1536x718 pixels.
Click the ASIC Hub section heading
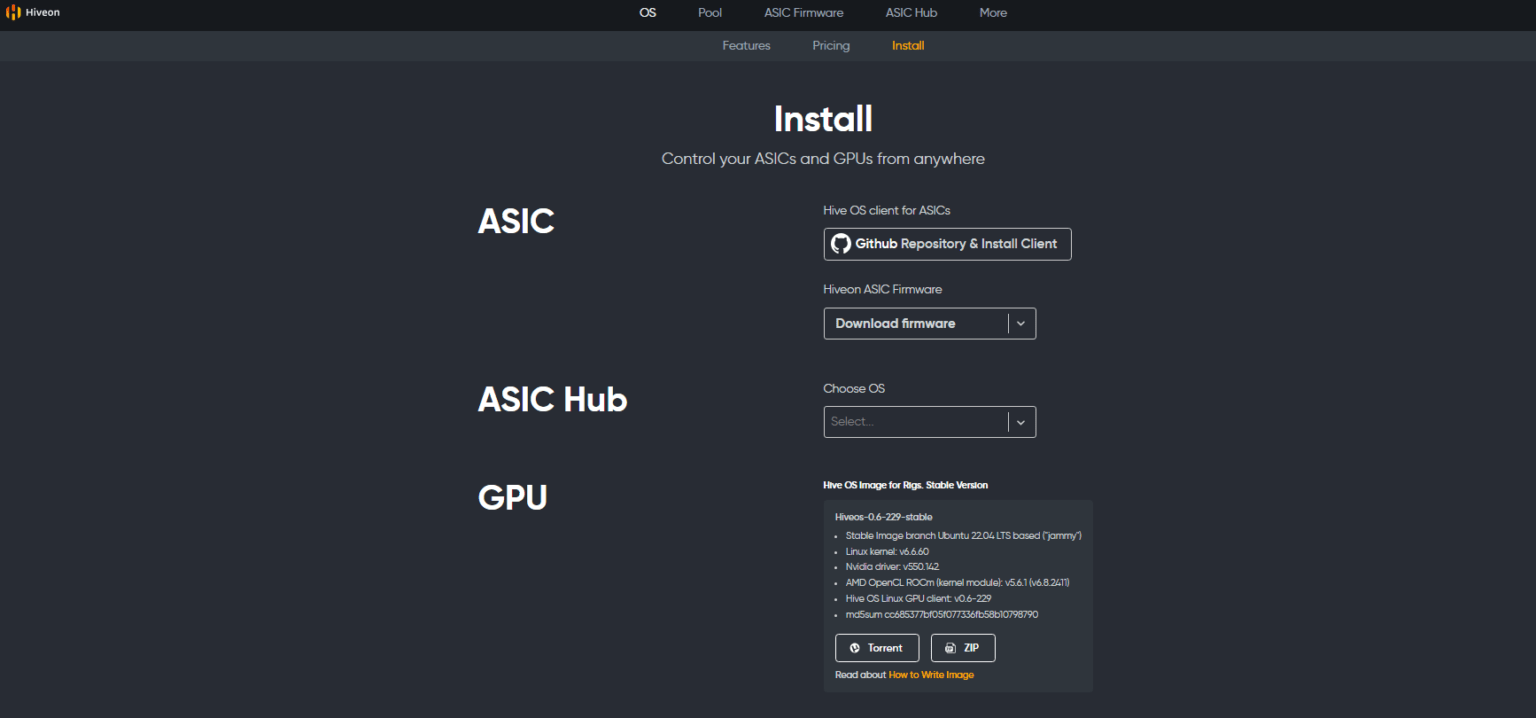click(x=552, y=399)
